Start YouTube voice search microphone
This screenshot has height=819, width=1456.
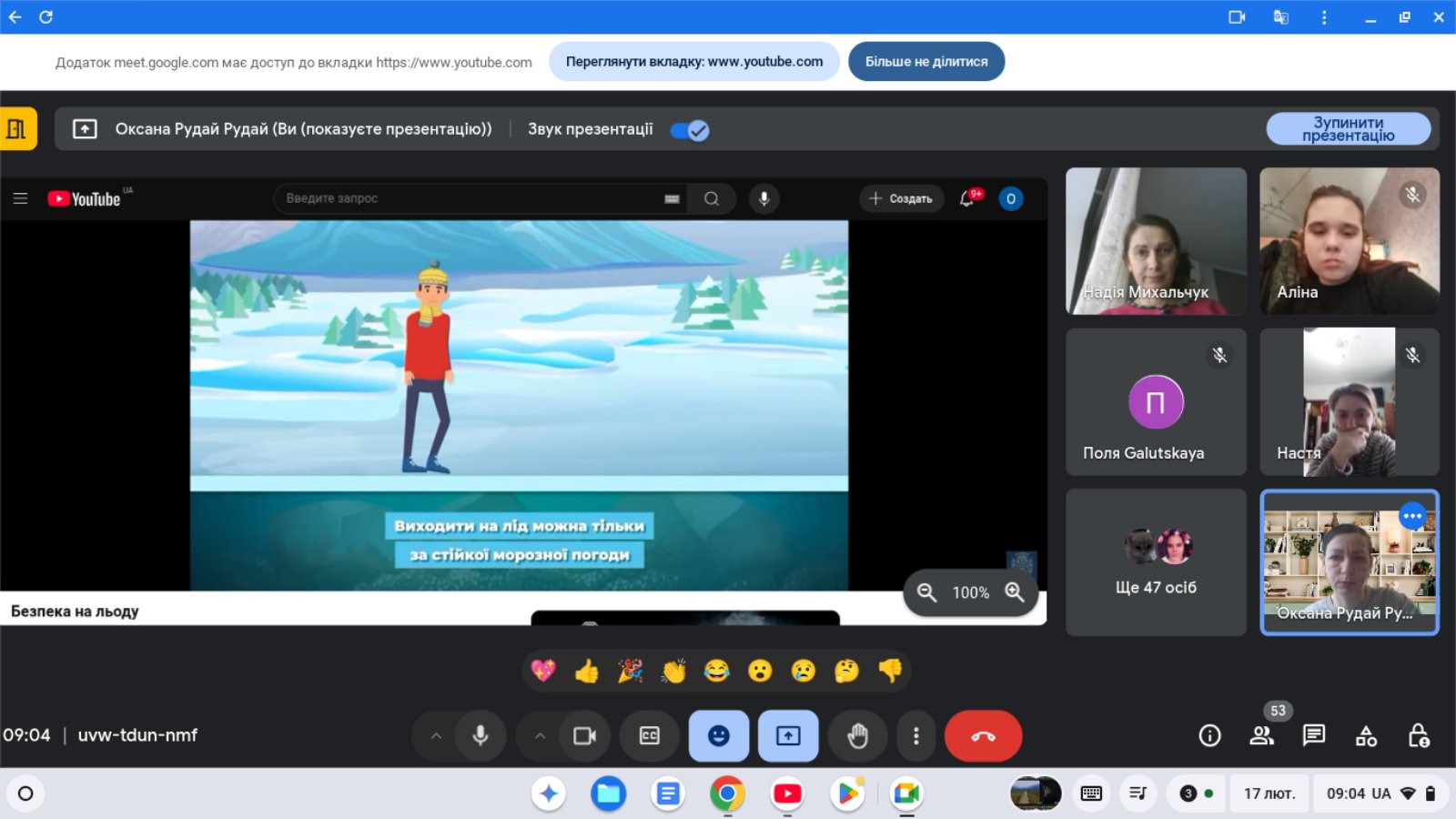[x=764, y=198]
